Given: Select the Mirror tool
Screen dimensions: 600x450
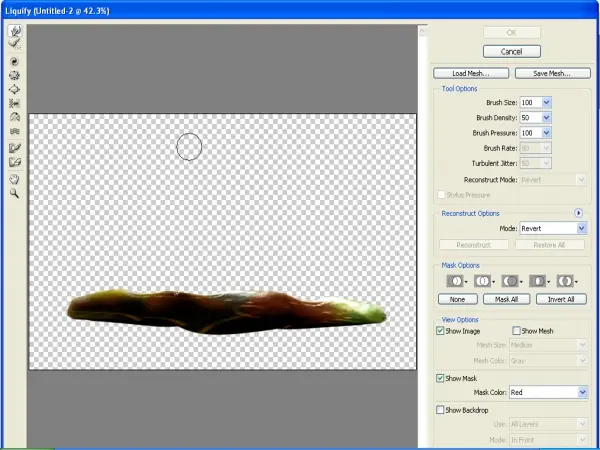Looking at the screenshot, I should 15,117.
